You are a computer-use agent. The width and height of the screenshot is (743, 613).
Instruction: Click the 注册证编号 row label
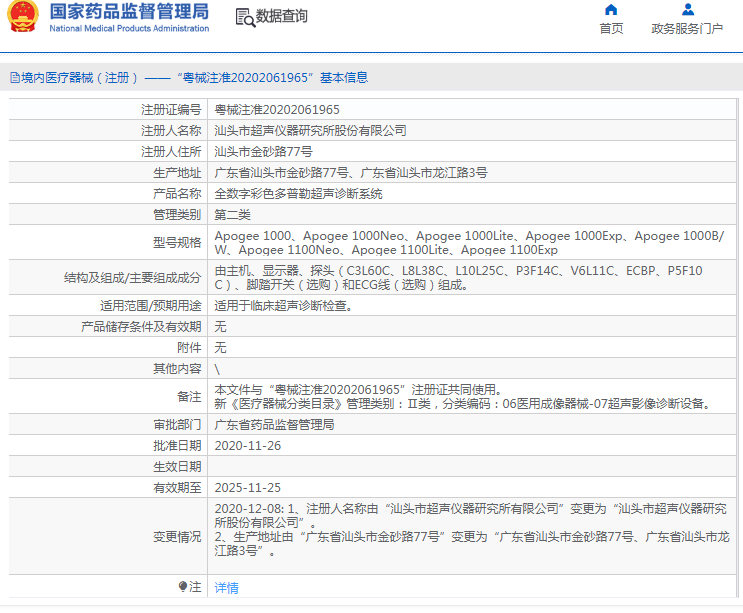[x=171, y=110]
